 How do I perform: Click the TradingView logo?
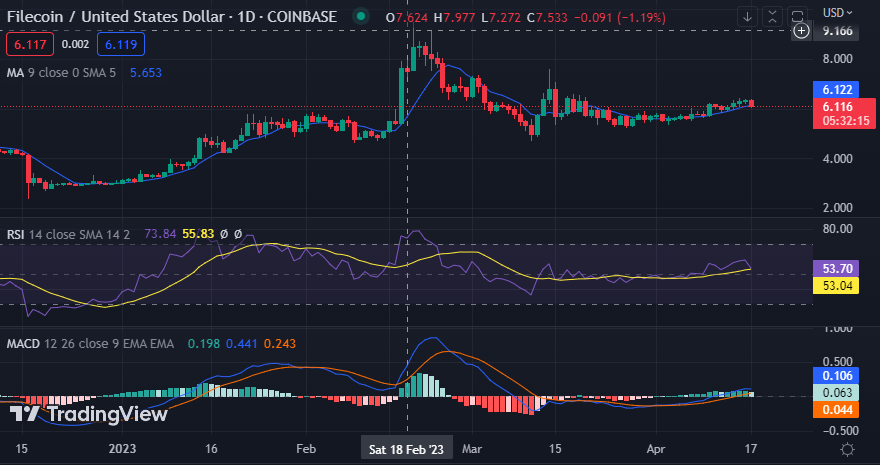89,415
